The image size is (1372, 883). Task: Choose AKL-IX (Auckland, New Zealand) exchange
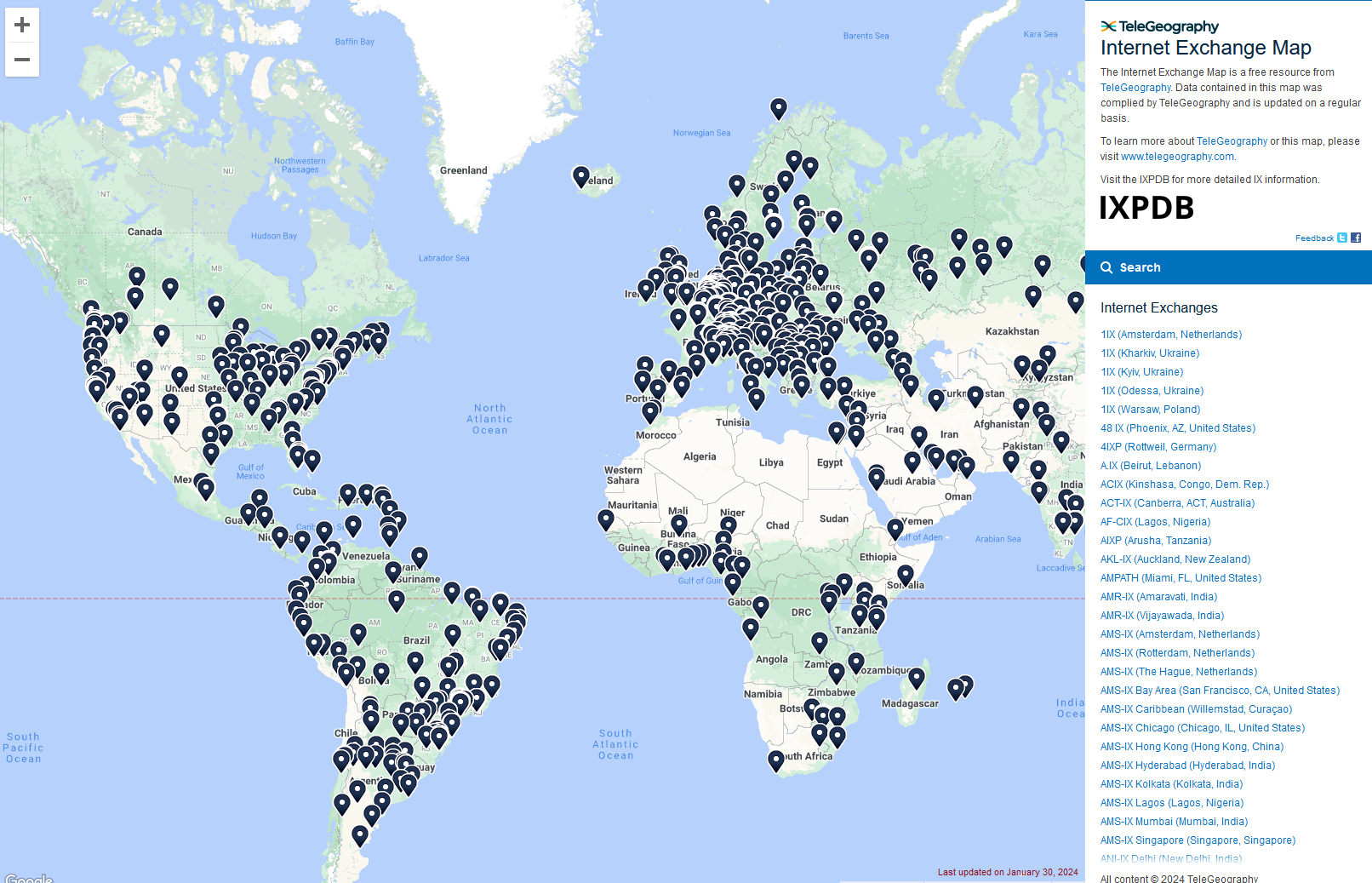(x=1175, y=559)
